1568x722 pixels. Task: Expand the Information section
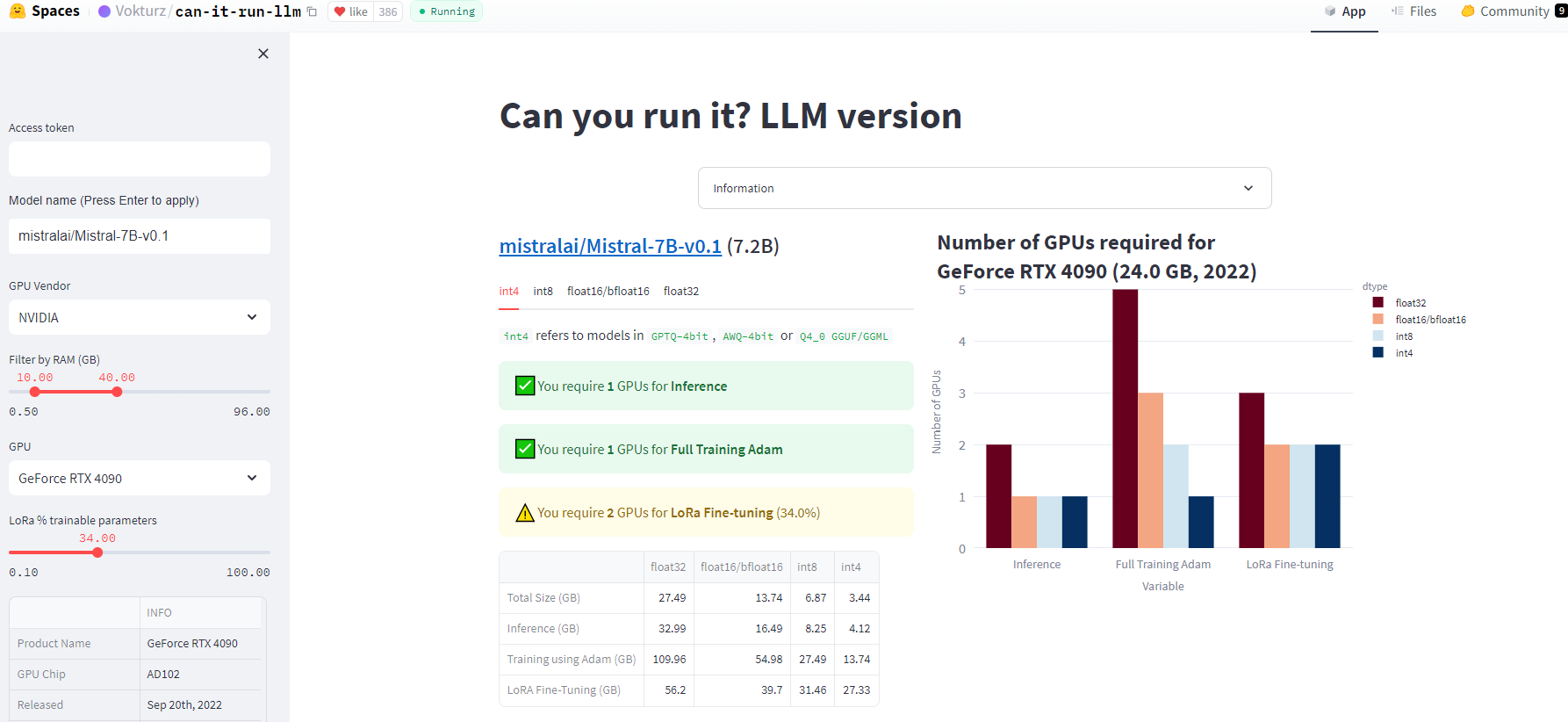pos(984,188)
